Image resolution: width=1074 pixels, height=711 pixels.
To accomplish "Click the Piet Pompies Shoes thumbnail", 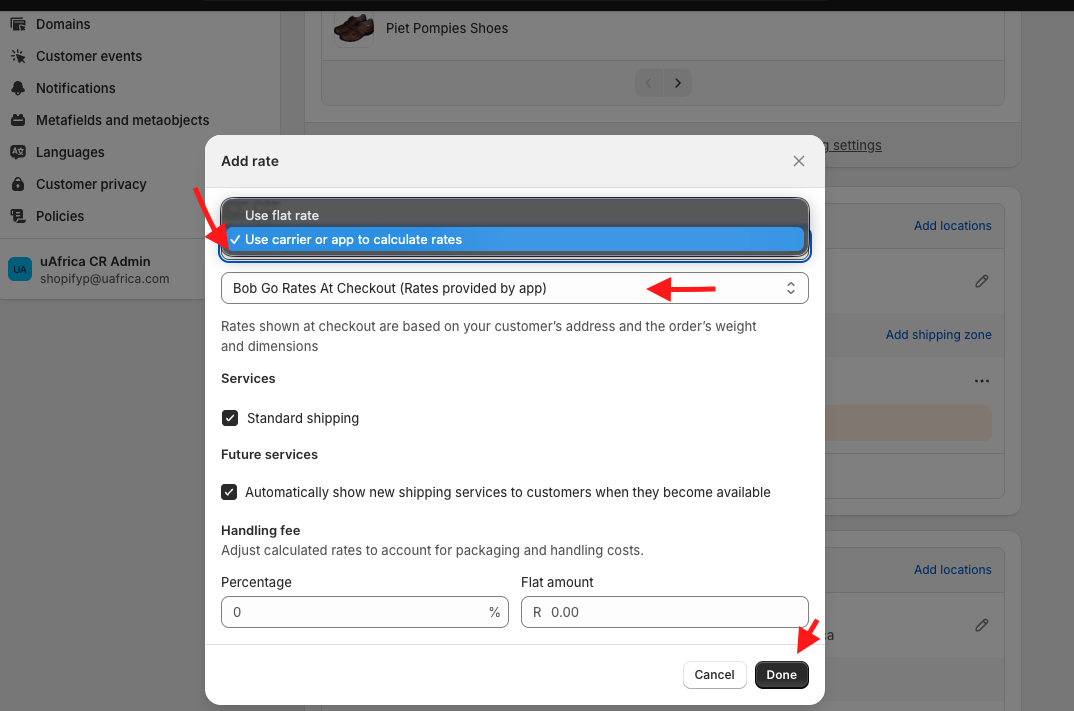I will tap(354, 28).
